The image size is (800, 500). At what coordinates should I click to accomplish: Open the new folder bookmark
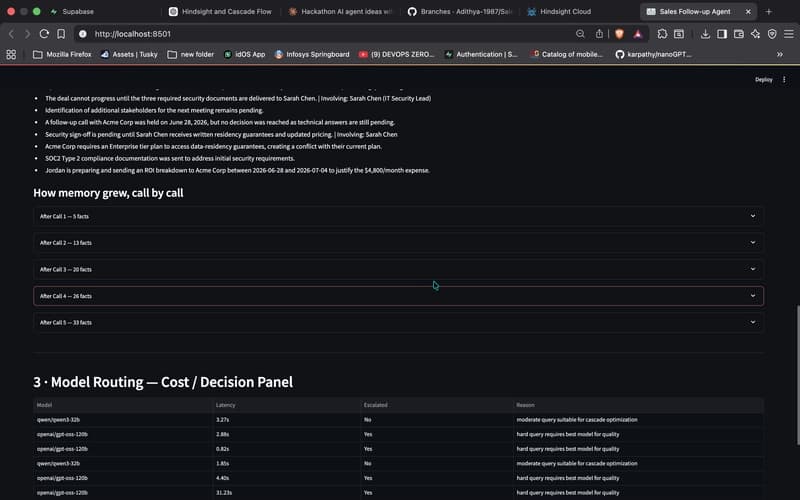pos(191,54)
